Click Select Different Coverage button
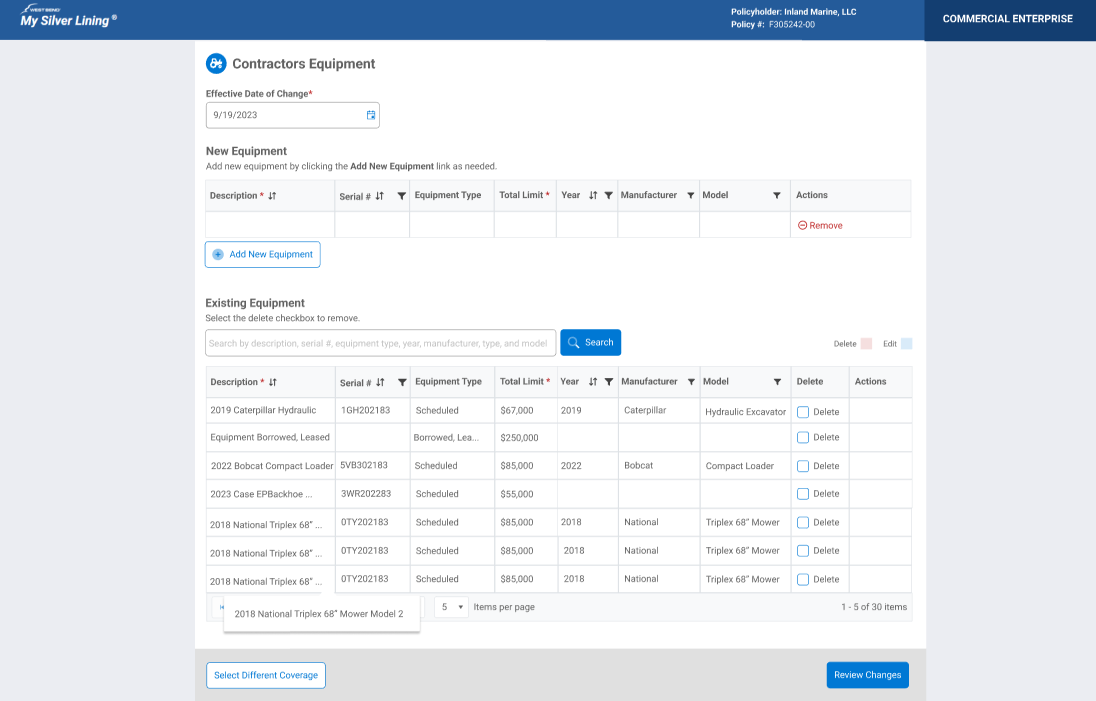This screenshot has width=1096, height=701. point(266,675)
